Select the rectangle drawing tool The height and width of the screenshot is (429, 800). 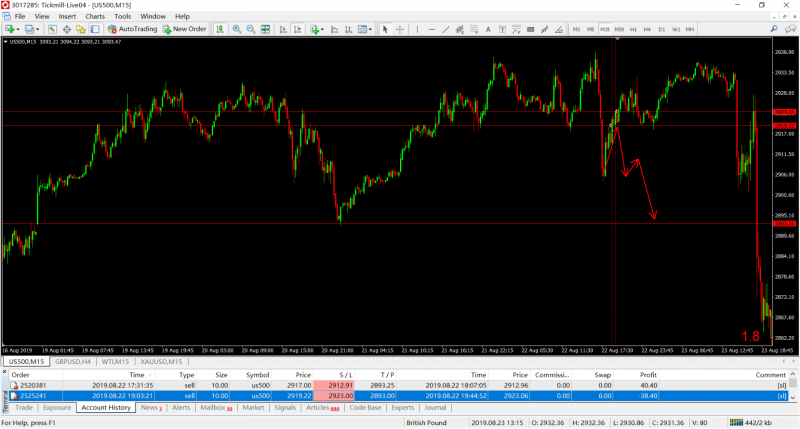tap(531, 29)
